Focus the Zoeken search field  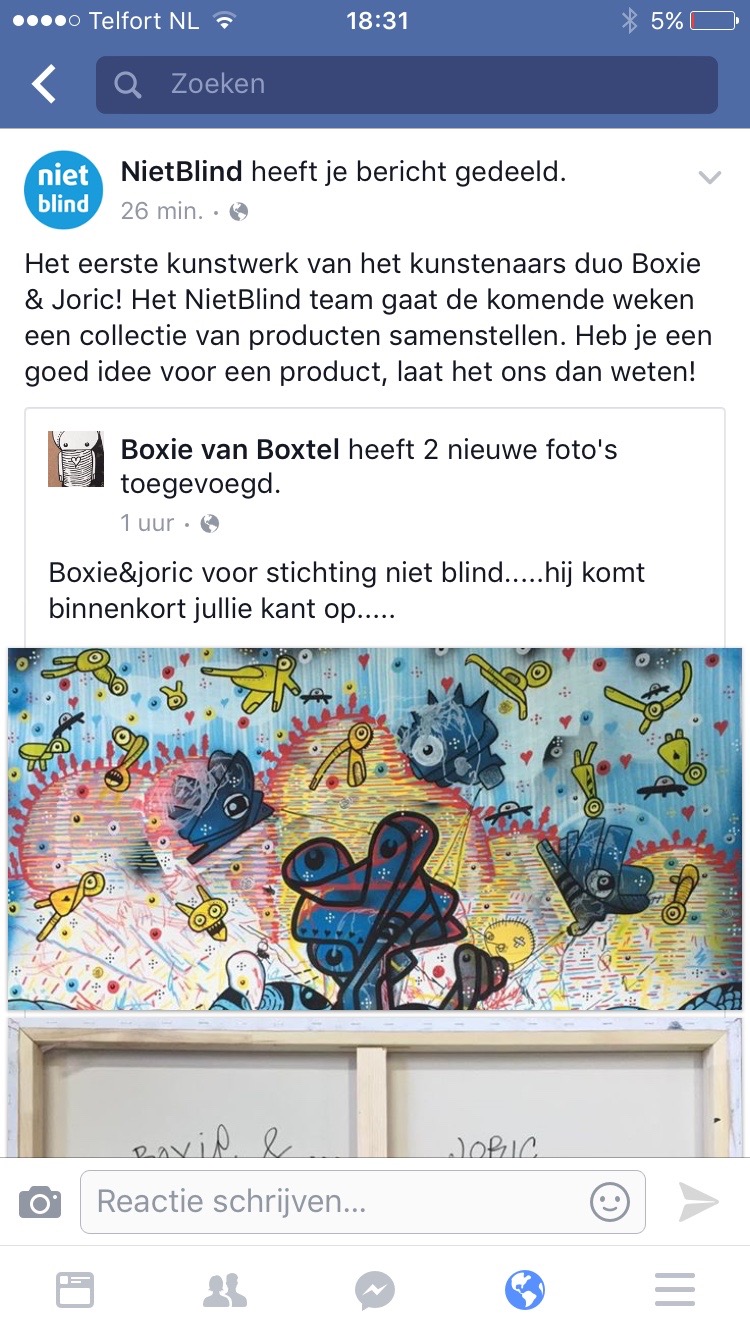coord(407,85)
